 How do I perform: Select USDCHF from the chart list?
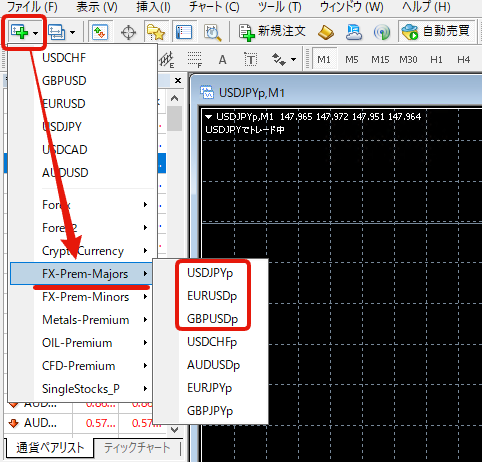click(x=83, y=58)
